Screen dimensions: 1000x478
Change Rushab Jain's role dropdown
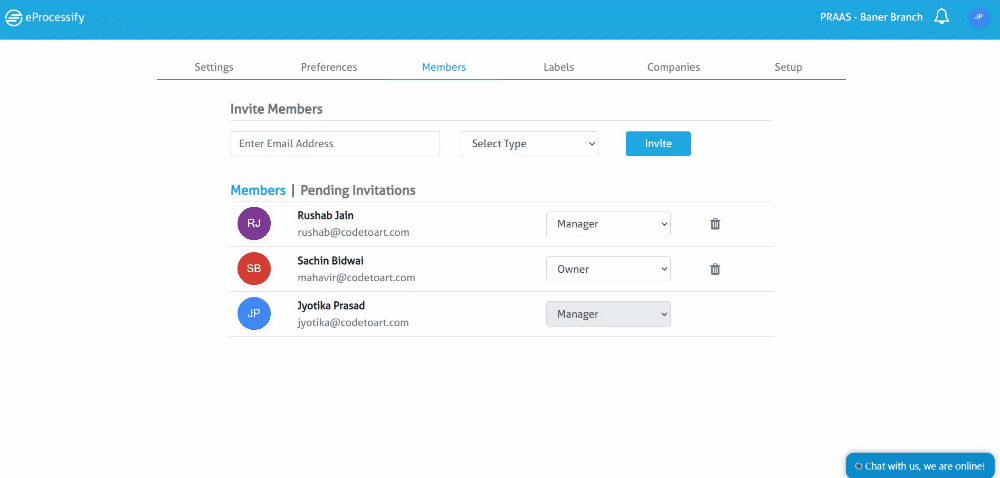[x=608, y=224]
